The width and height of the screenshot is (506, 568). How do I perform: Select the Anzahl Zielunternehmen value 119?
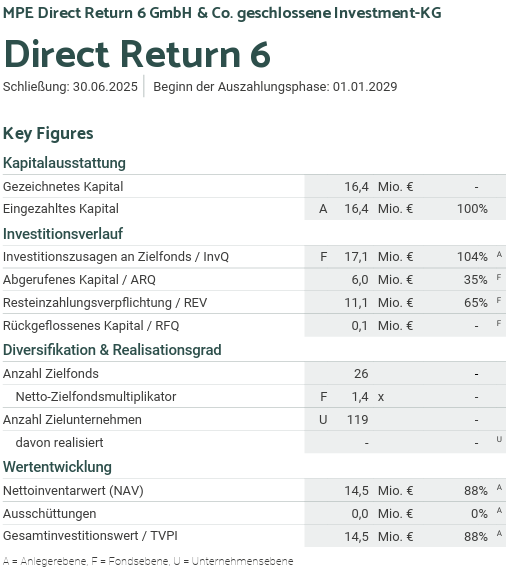click(x=358, y=419)
